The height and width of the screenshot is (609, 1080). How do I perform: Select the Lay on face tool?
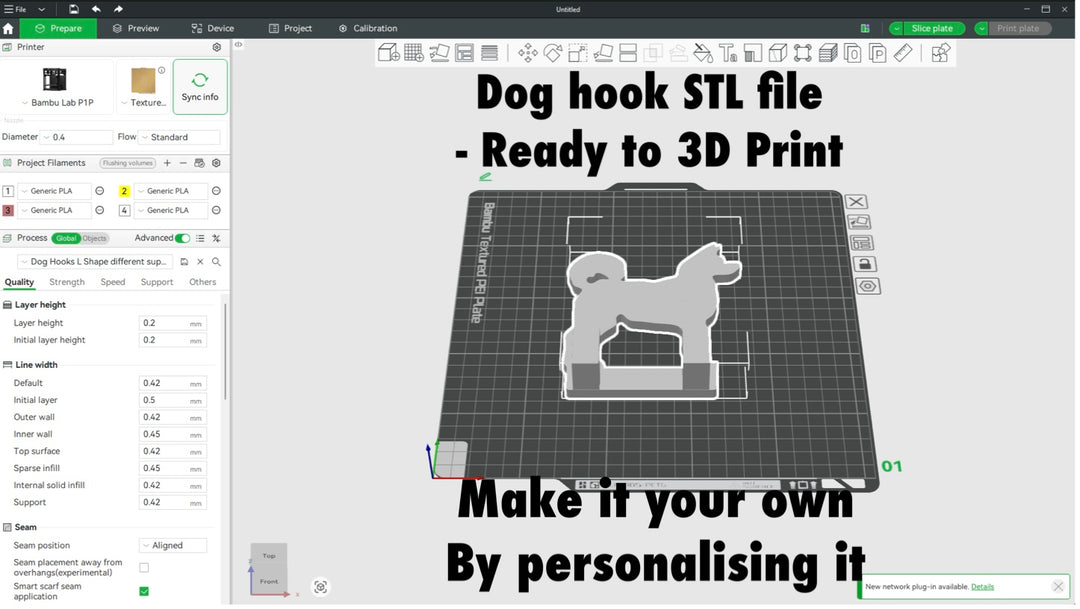click(x=603, y=53)
